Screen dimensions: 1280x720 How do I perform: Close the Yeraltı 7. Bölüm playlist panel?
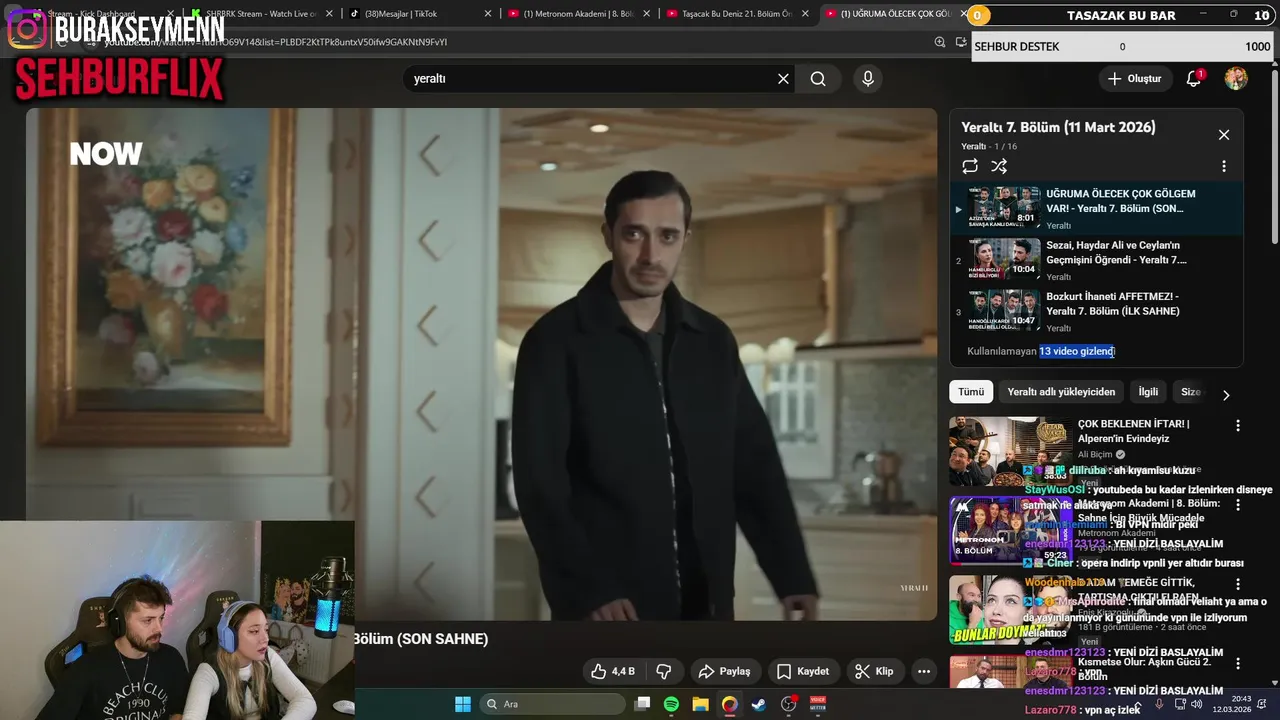pos(1223,135)
